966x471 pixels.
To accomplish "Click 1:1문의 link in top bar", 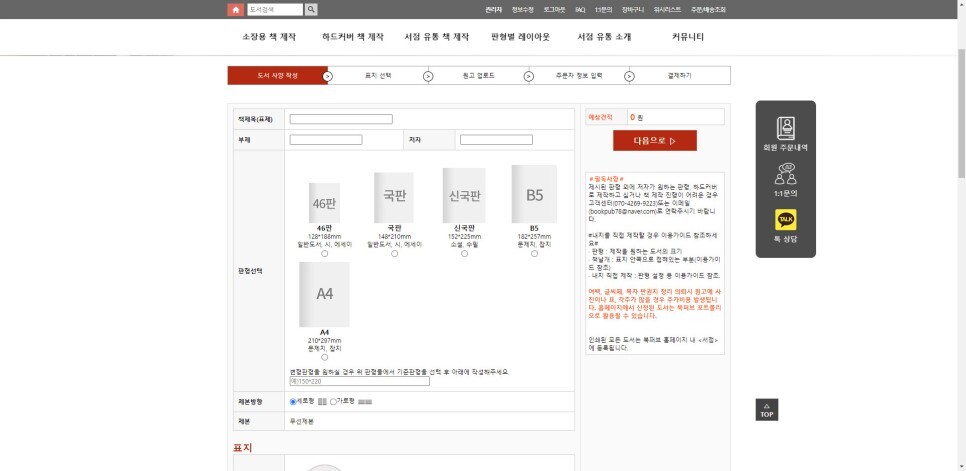I will (x=604, y=10).
